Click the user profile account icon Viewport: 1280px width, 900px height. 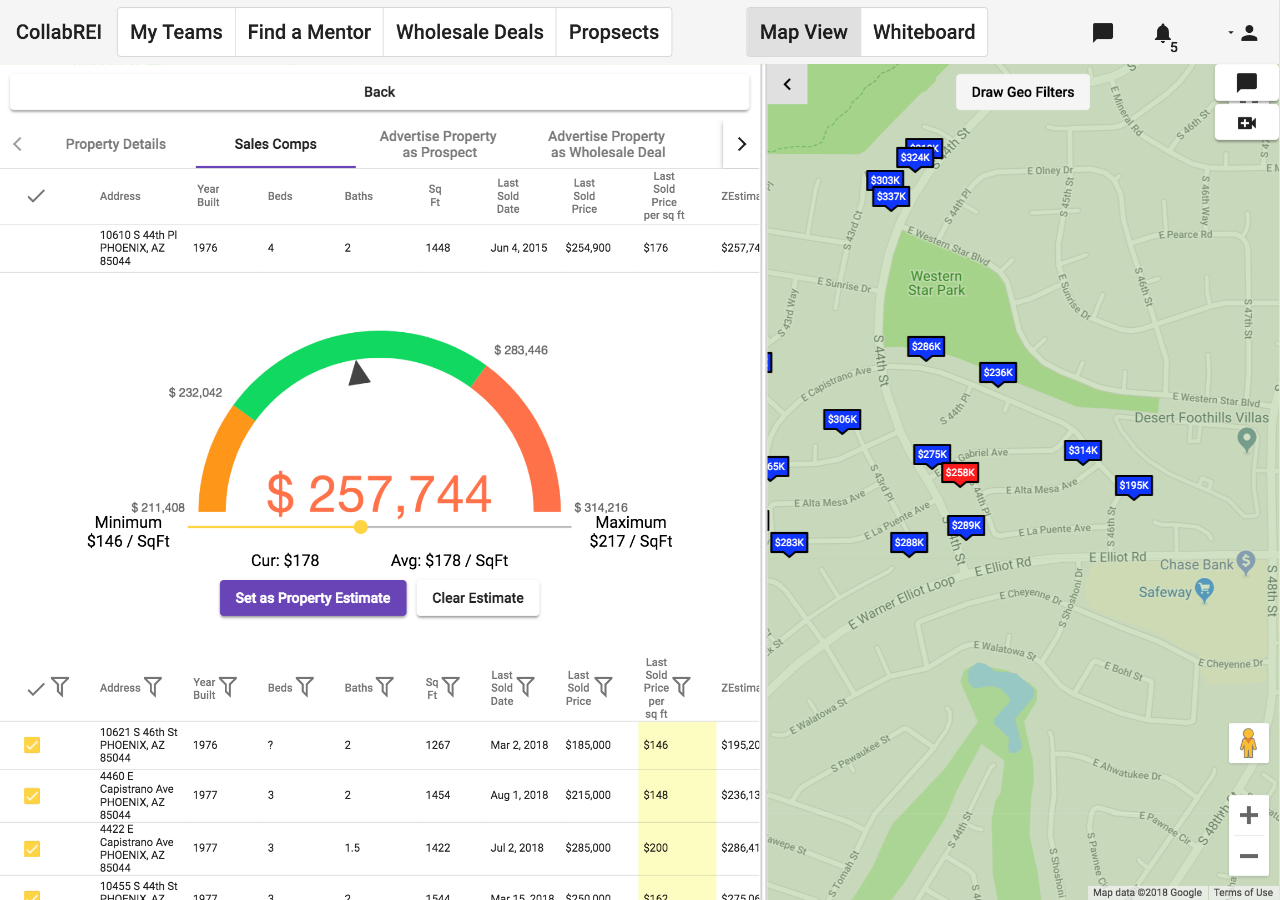point(1248,32)
